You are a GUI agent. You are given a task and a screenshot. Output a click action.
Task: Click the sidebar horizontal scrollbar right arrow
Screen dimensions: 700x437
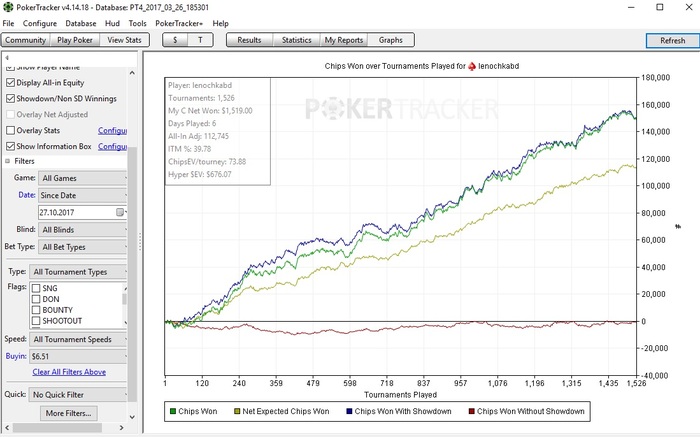(x=121, y=428)
